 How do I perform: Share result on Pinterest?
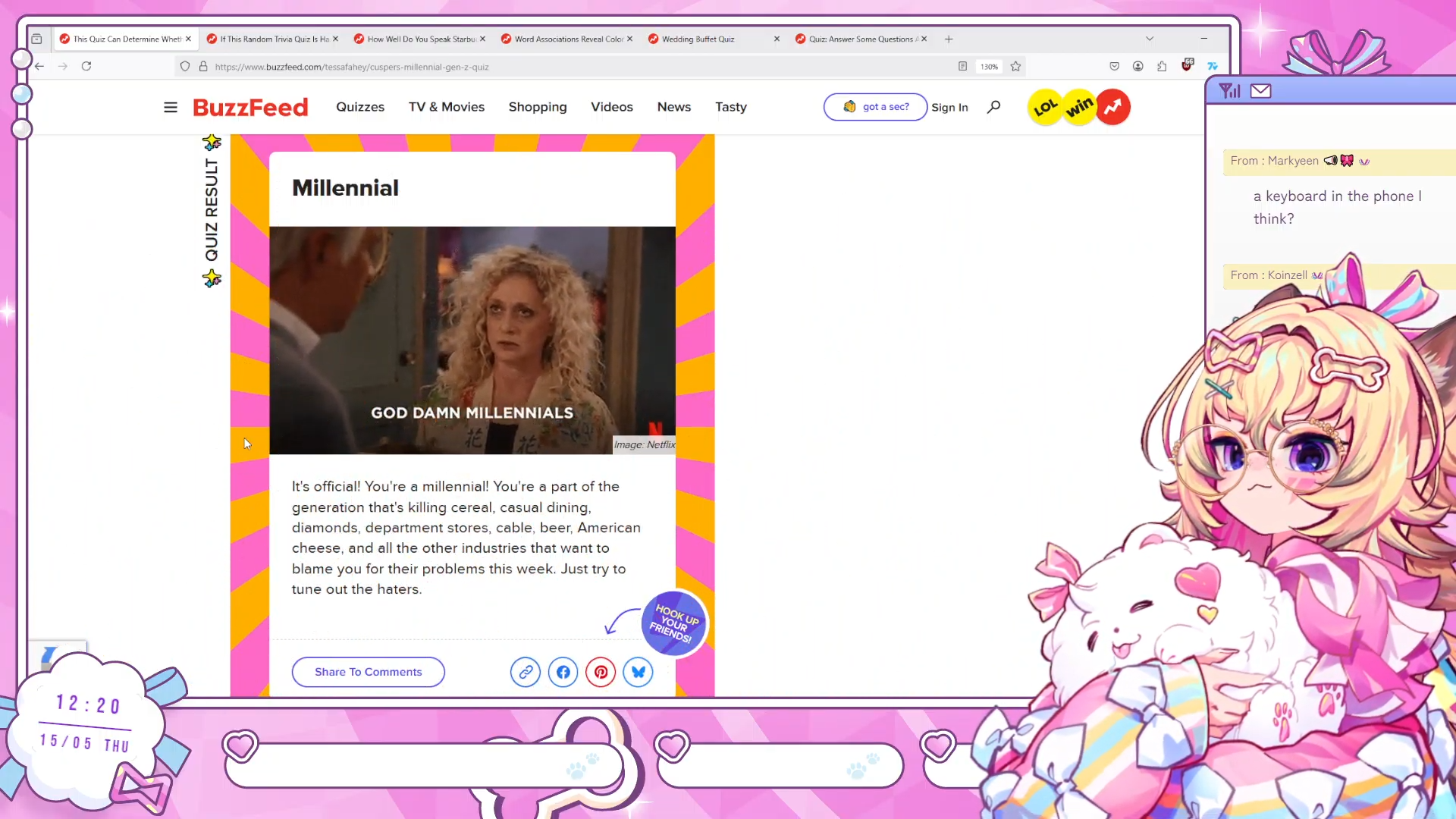(601, 672)
